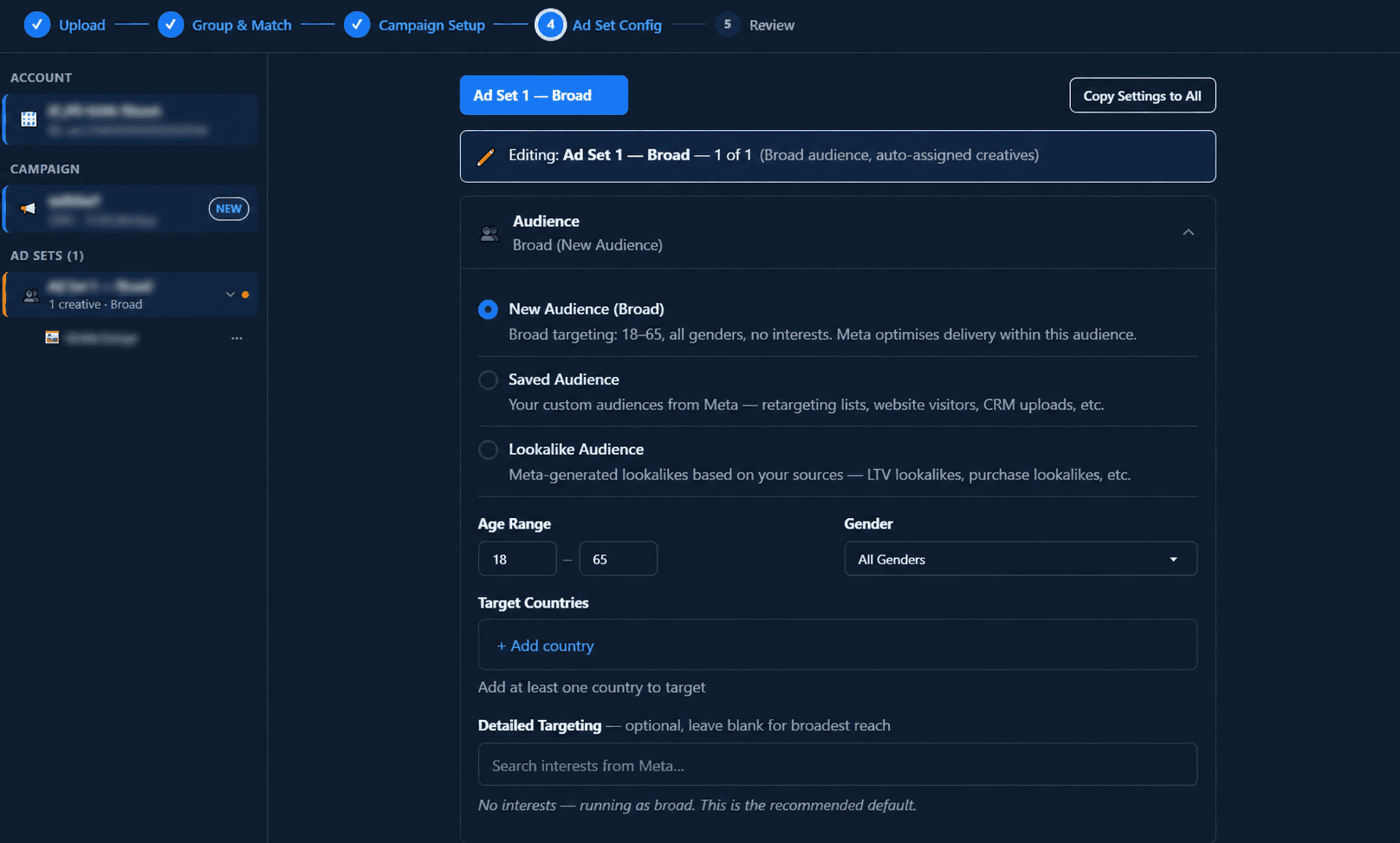
Task: Go to the Group & Match step
Action: (x=242, y=25)
